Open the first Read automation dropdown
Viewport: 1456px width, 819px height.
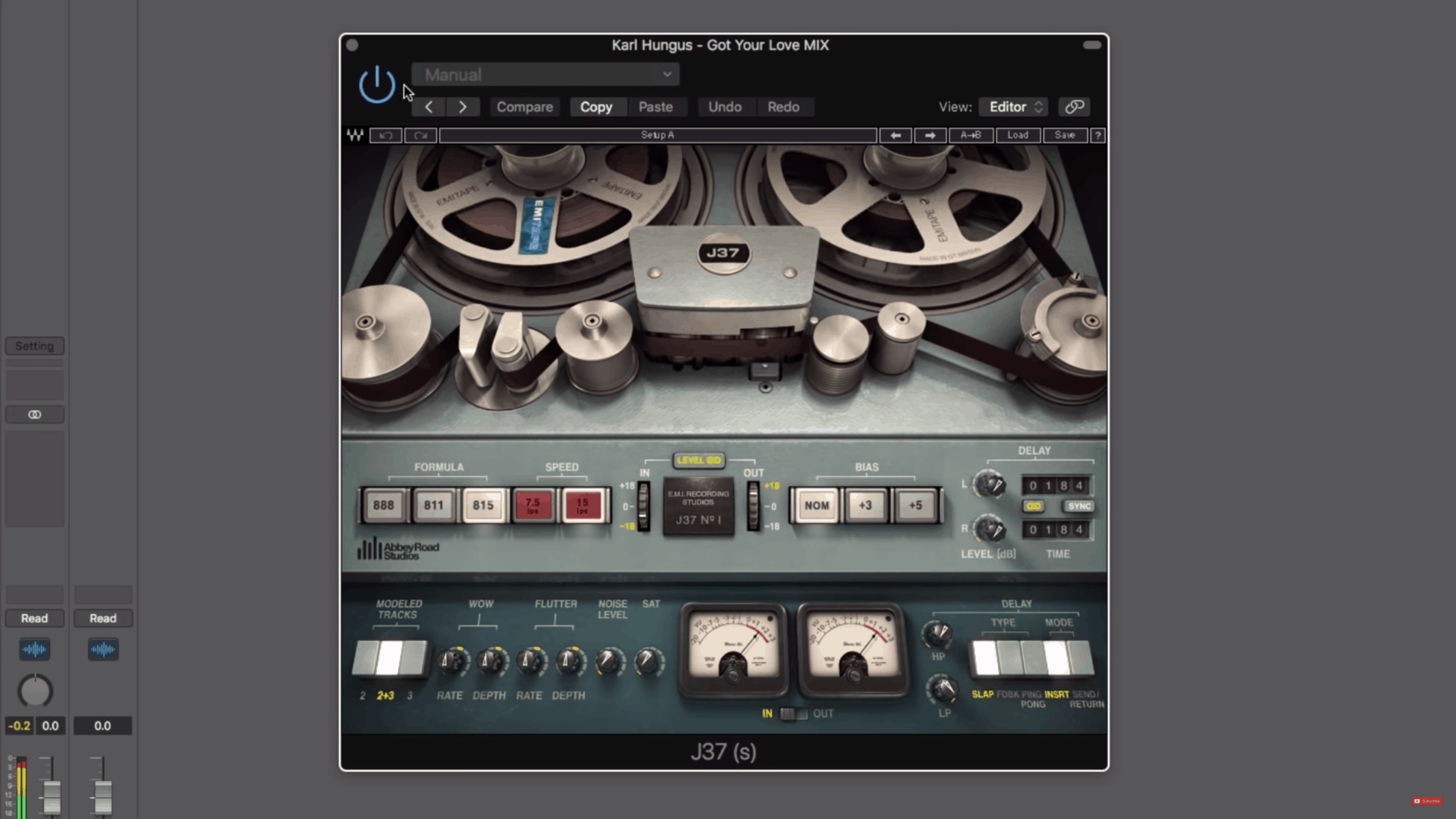pyautogui.click(x=35, y=618)
